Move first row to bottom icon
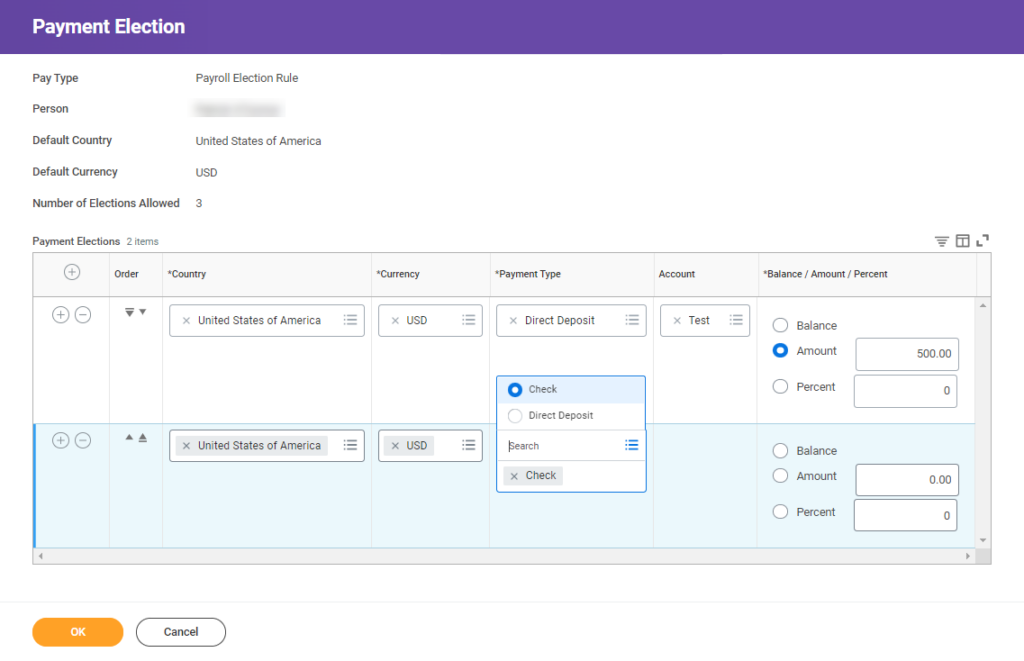The width and height of the screenshot is (1024, 661). [129, 312]
